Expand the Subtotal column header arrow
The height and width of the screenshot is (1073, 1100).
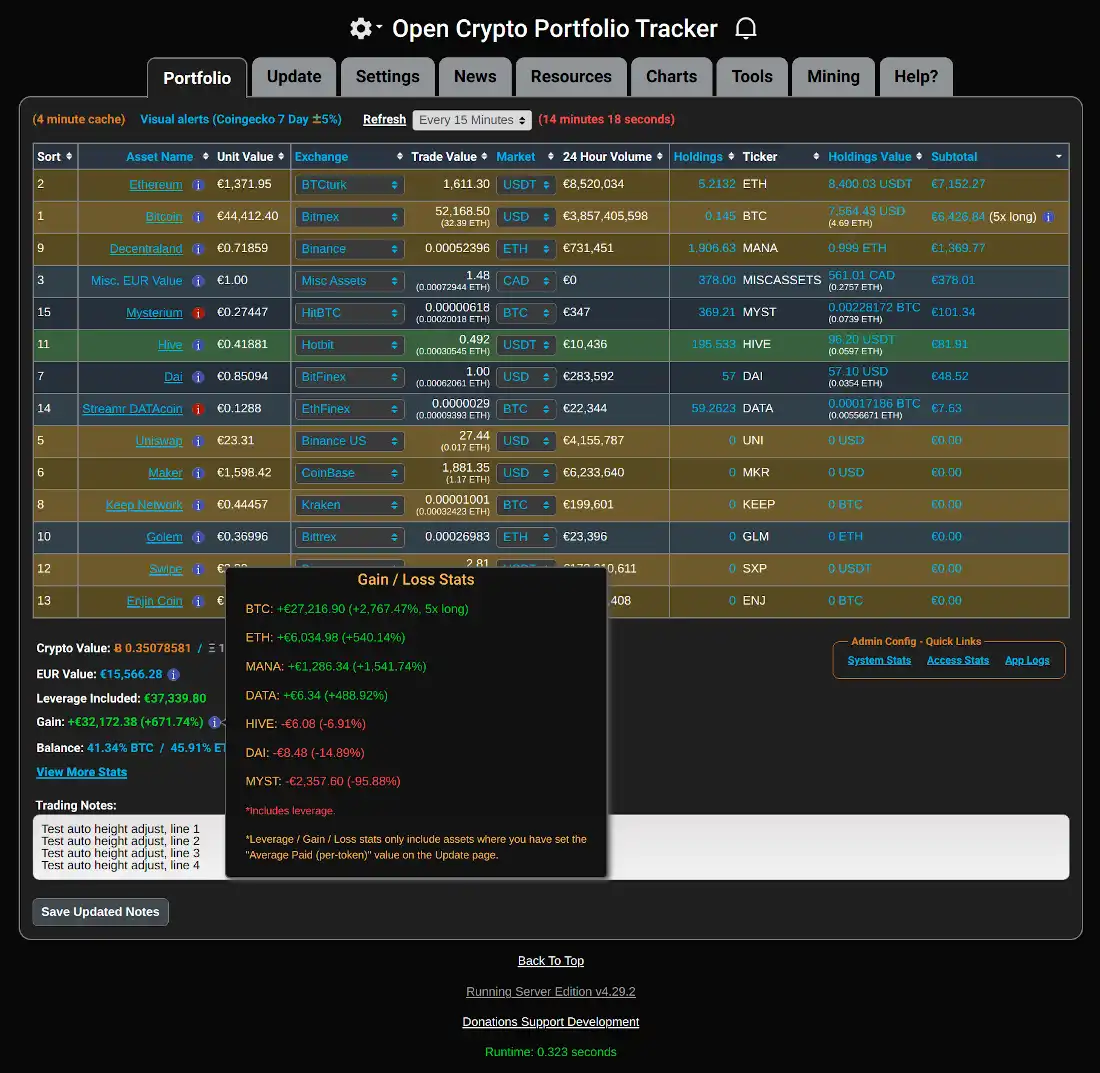[1059, 156]
